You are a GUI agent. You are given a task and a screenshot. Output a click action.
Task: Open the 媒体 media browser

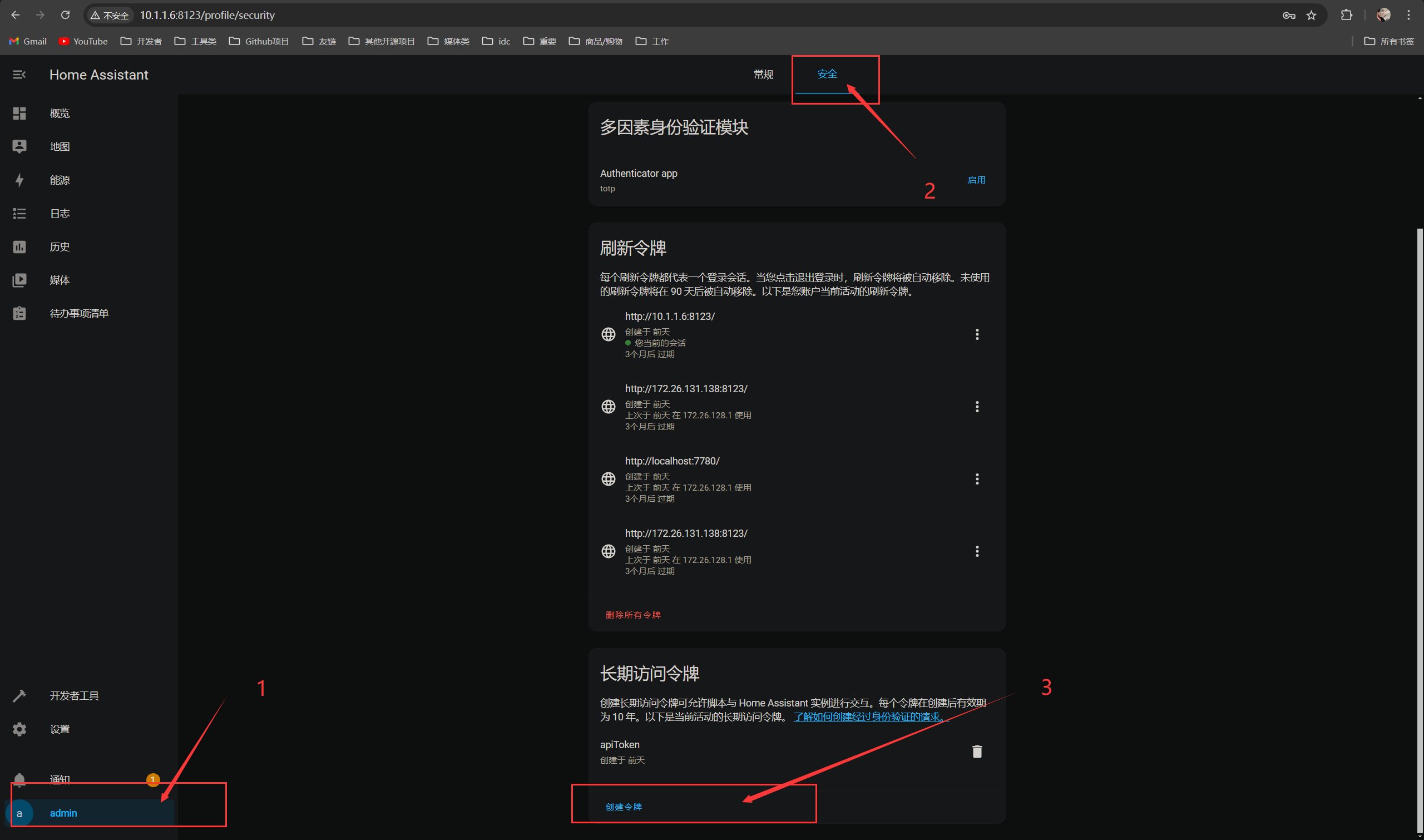pyautogui.click(x=60, y=280)
